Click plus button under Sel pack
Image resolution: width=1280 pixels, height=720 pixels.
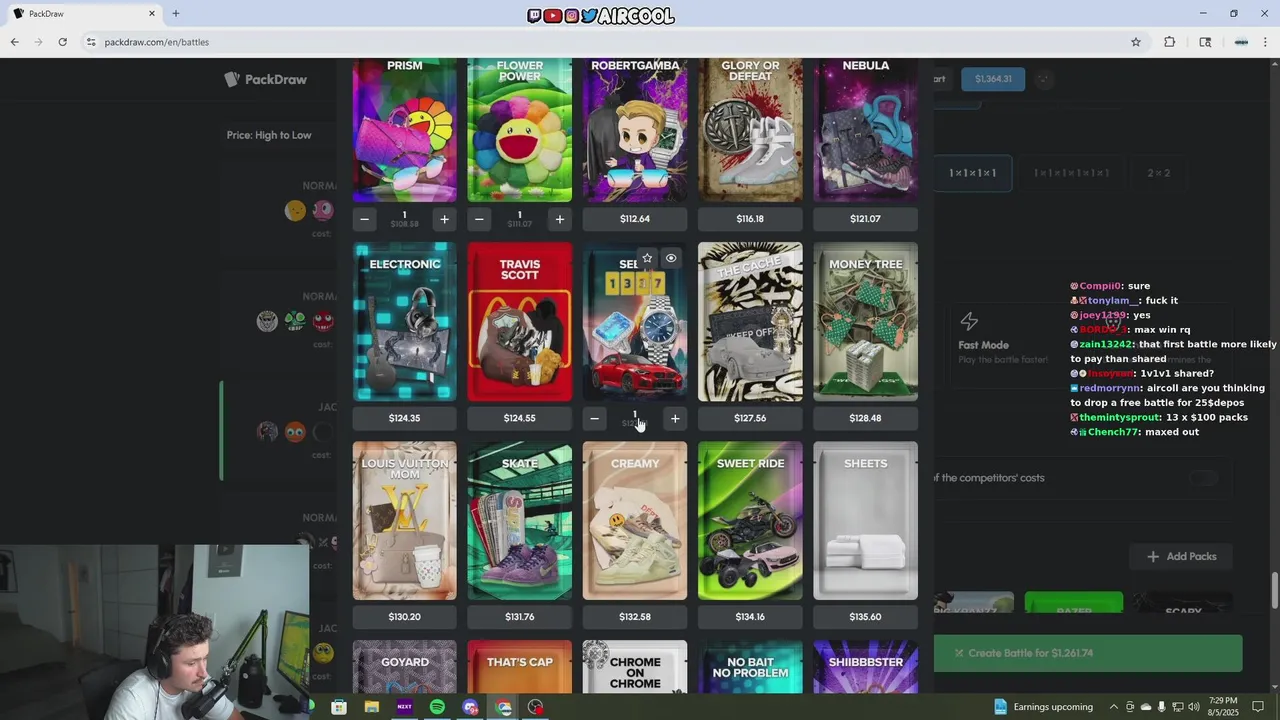[x=675, y=419]
